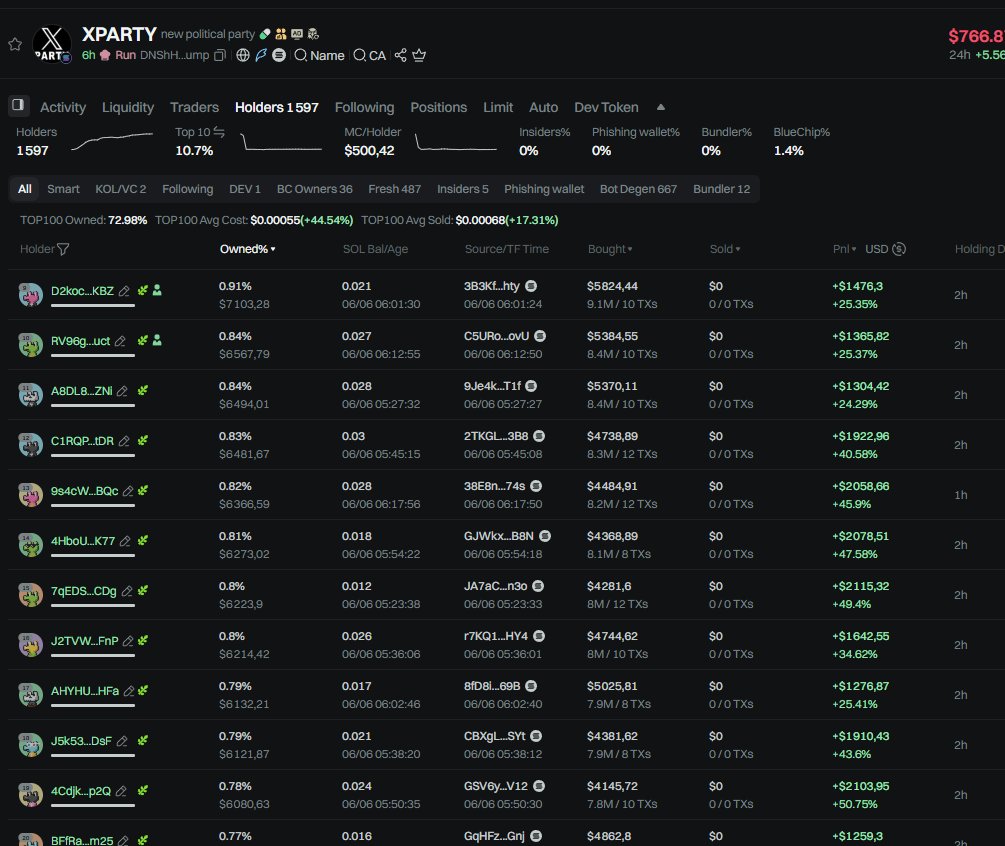
Task: Star XPARTY as a favorite token
Action: pyautogui.click(x=15, y=44)
